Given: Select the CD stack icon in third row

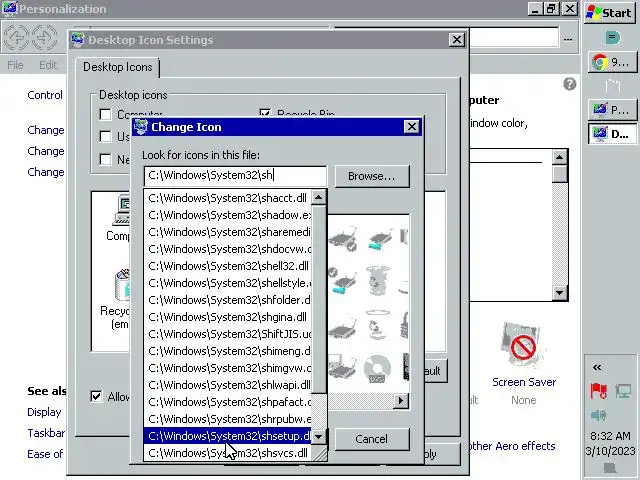Looking at the screenshot, I should coord(378,325).
